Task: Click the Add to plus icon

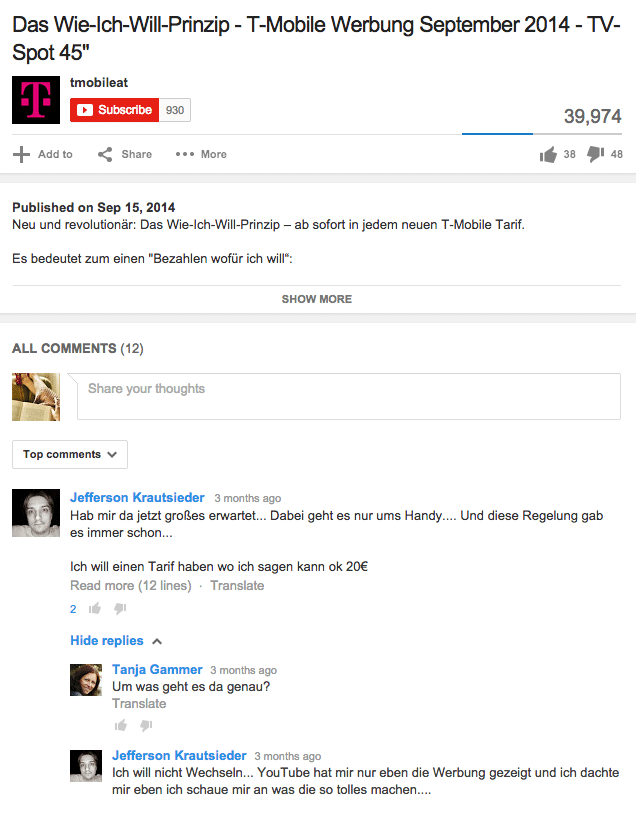Action: 21,155
